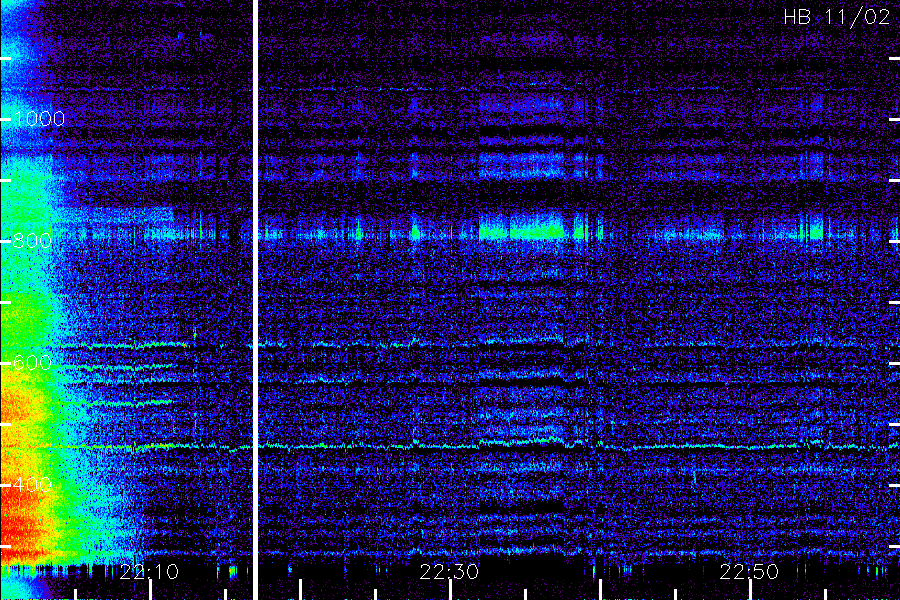The height and width of the screenshot is (600, 900).
Task: Click the 22:30 time label
Action: 449,572
